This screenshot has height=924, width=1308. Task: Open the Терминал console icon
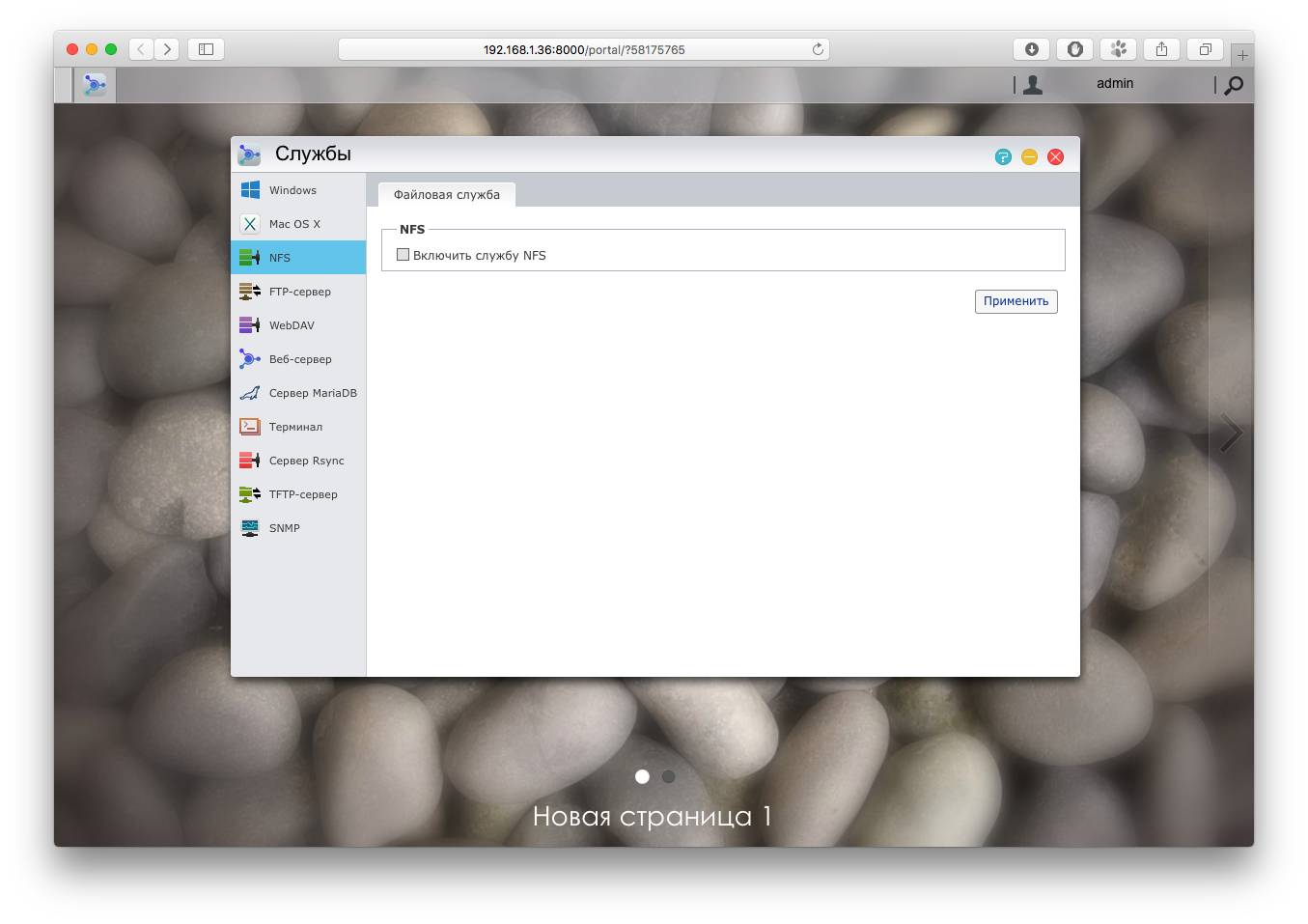coord(250,427)
